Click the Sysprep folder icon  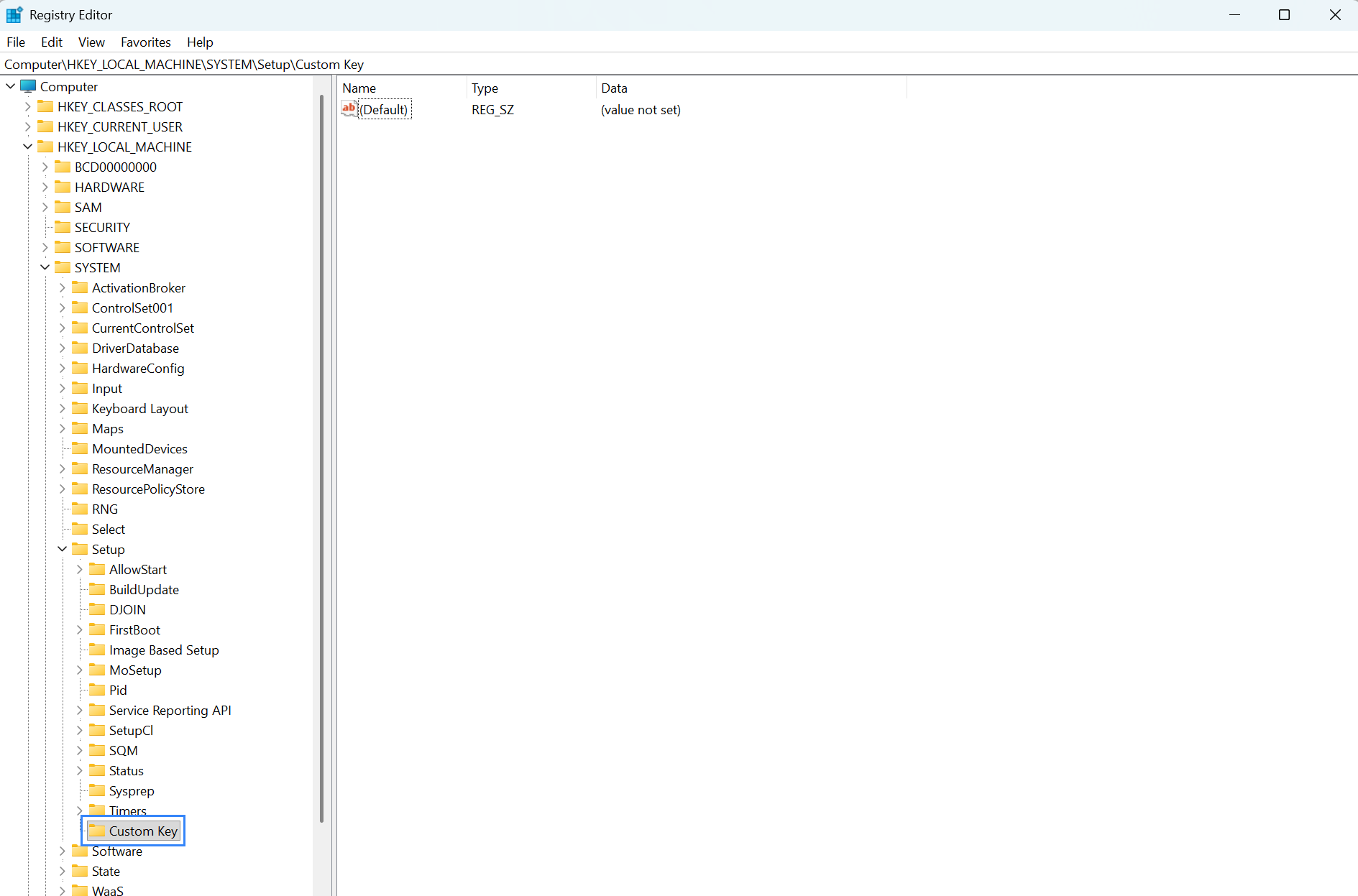pos(97,790)
